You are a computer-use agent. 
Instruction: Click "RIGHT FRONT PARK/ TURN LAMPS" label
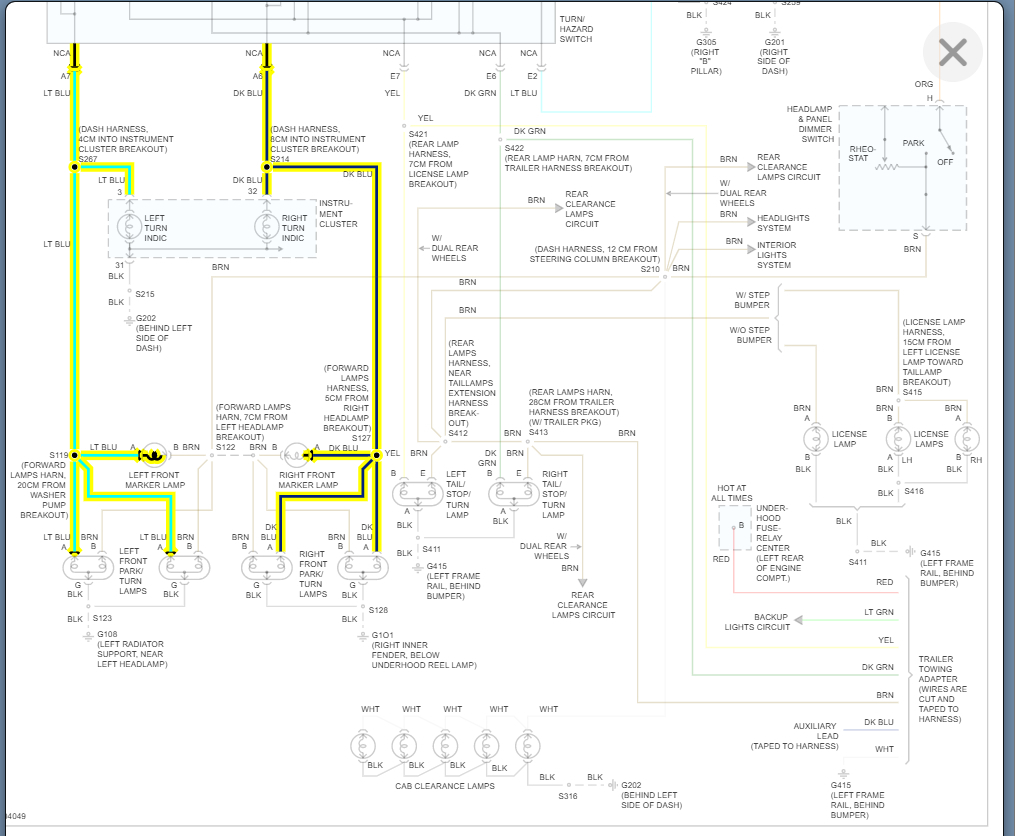[x=313, y=574]
